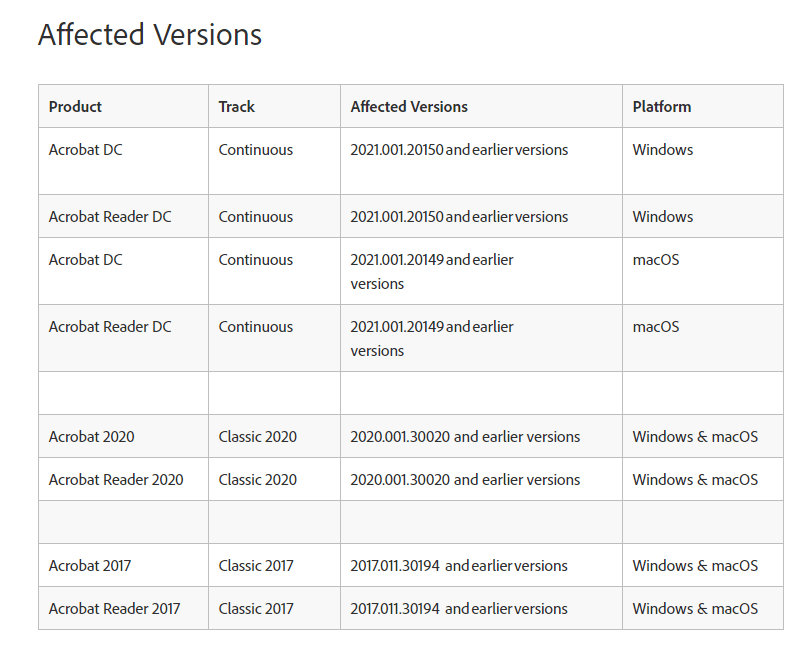Click the Acrobat Reader 2020 product cell

tap(116, 480)
